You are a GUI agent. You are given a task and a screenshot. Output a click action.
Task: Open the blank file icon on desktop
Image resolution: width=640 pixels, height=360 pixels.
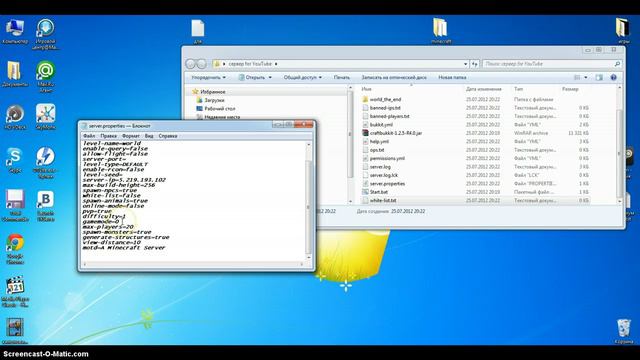[x=198, y=31]
